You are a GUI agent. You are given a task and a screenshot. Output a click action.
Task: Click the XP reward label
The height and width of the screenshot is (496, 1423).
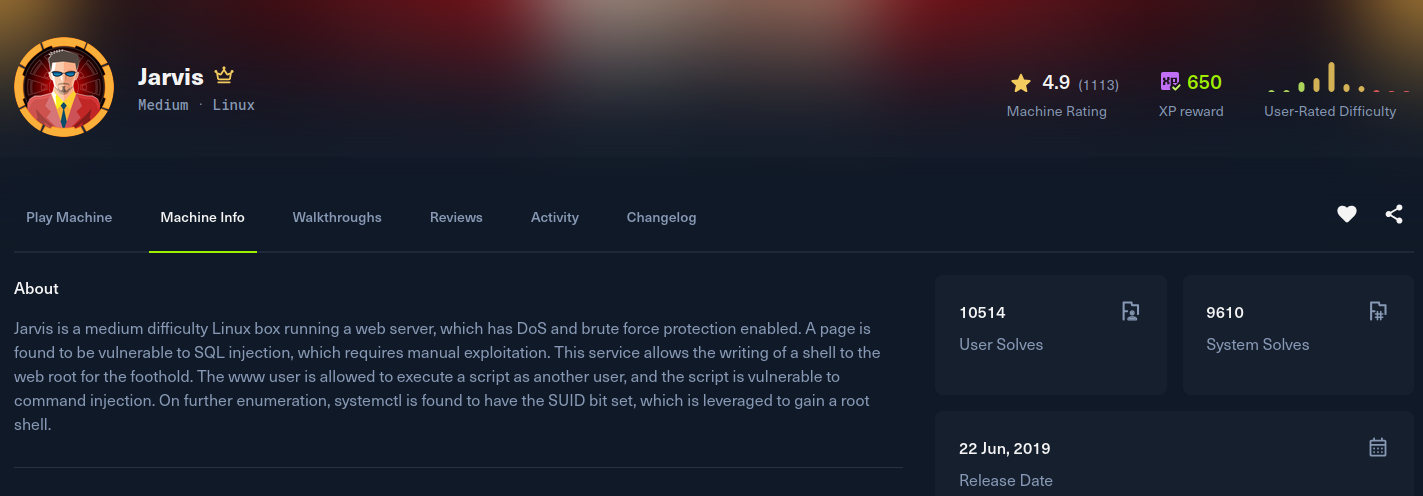point(1191,111)
